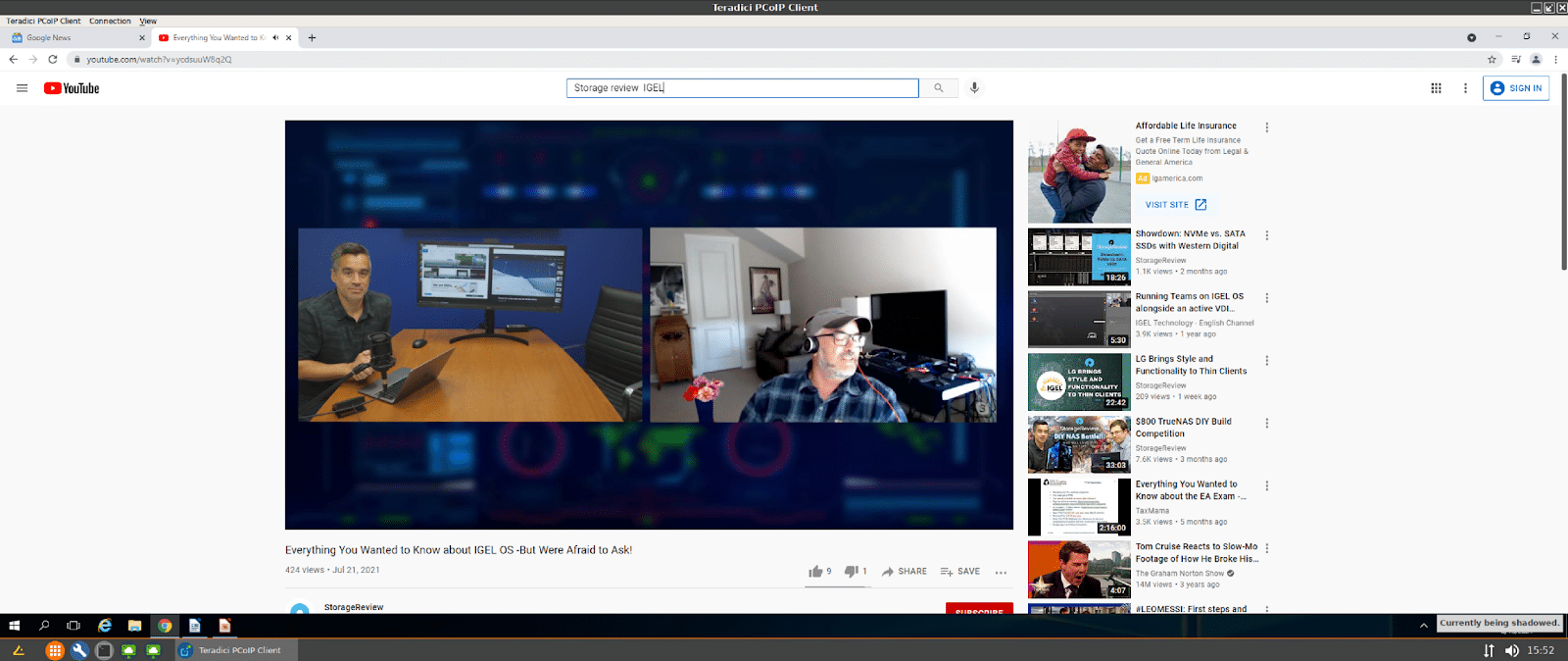Screen dimensions: 1568x661
Task: Start voice search with microphone icon
Action: [x=974, y=88]
